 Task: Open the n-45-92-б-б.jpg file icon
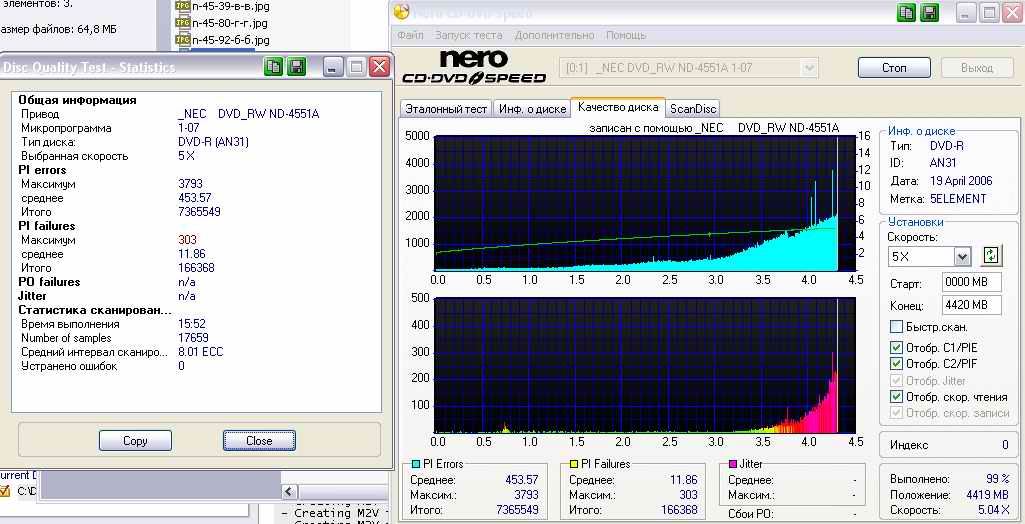[x=182, y=39]
